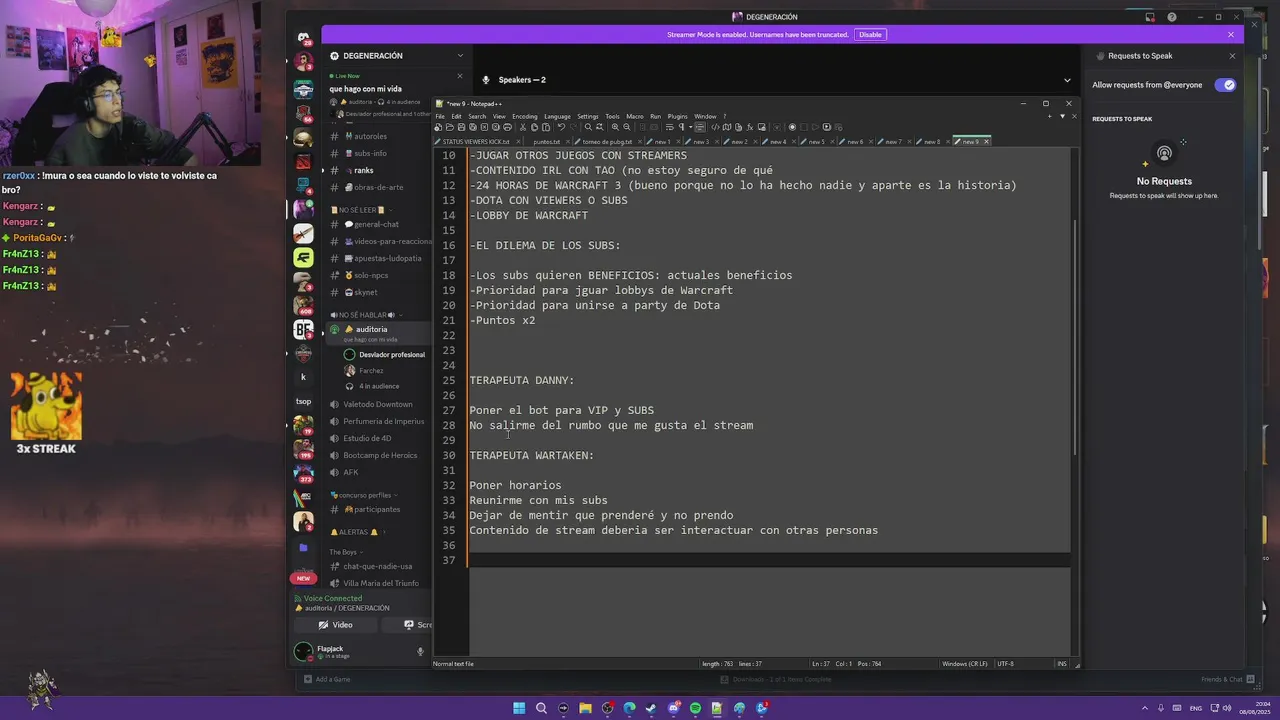Open the Encoding menu in Notepad++

pyautogui.click(x=525, y=116)
